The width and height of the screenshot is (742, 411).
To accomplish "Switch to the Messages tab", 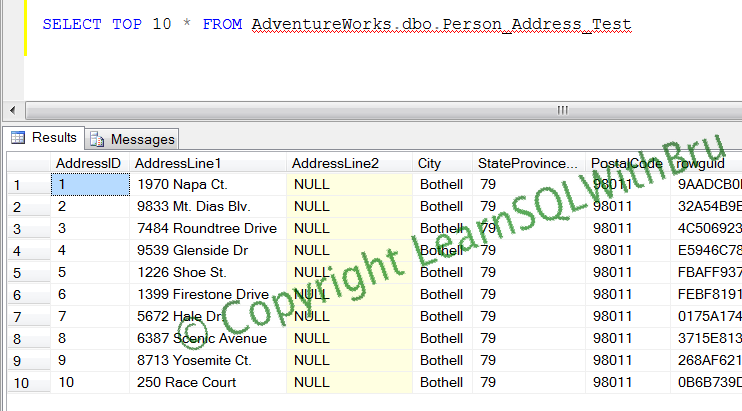I will pos(141,140).
